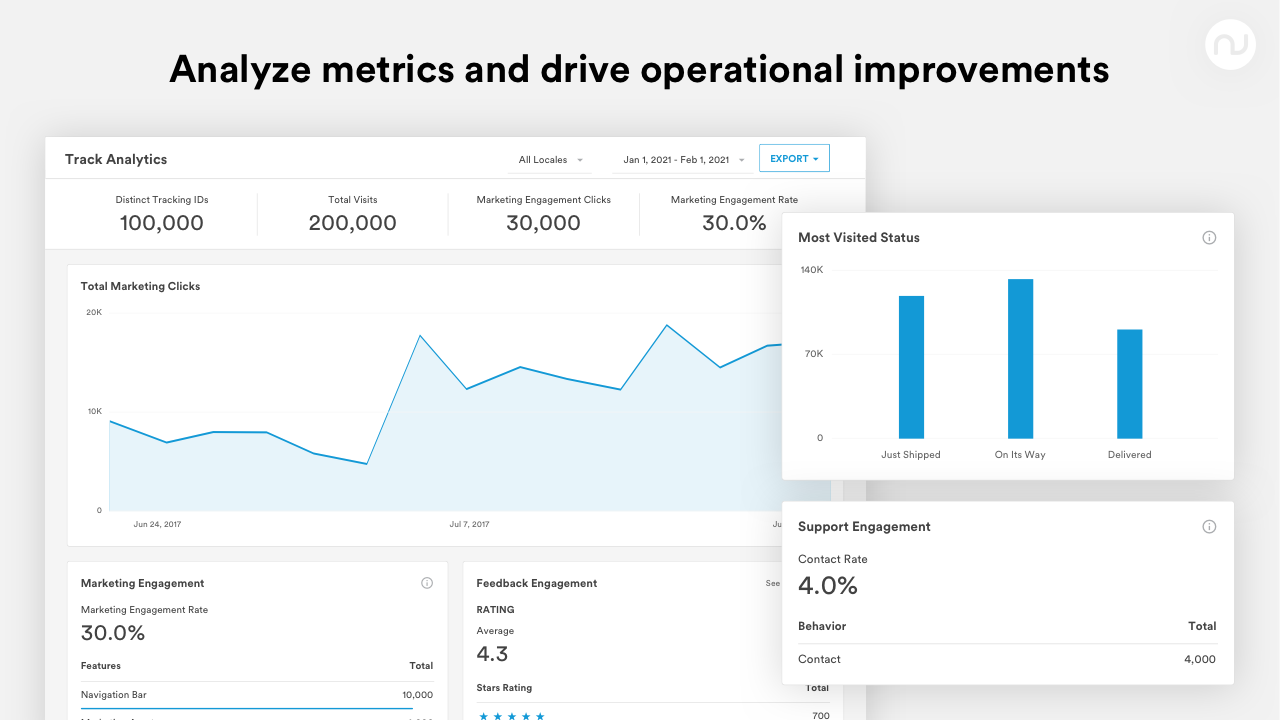The width and height of the screenshot is (1280, 720).
Task: Click the Contact Rate 4.0% value
Action: coord(828,586)
